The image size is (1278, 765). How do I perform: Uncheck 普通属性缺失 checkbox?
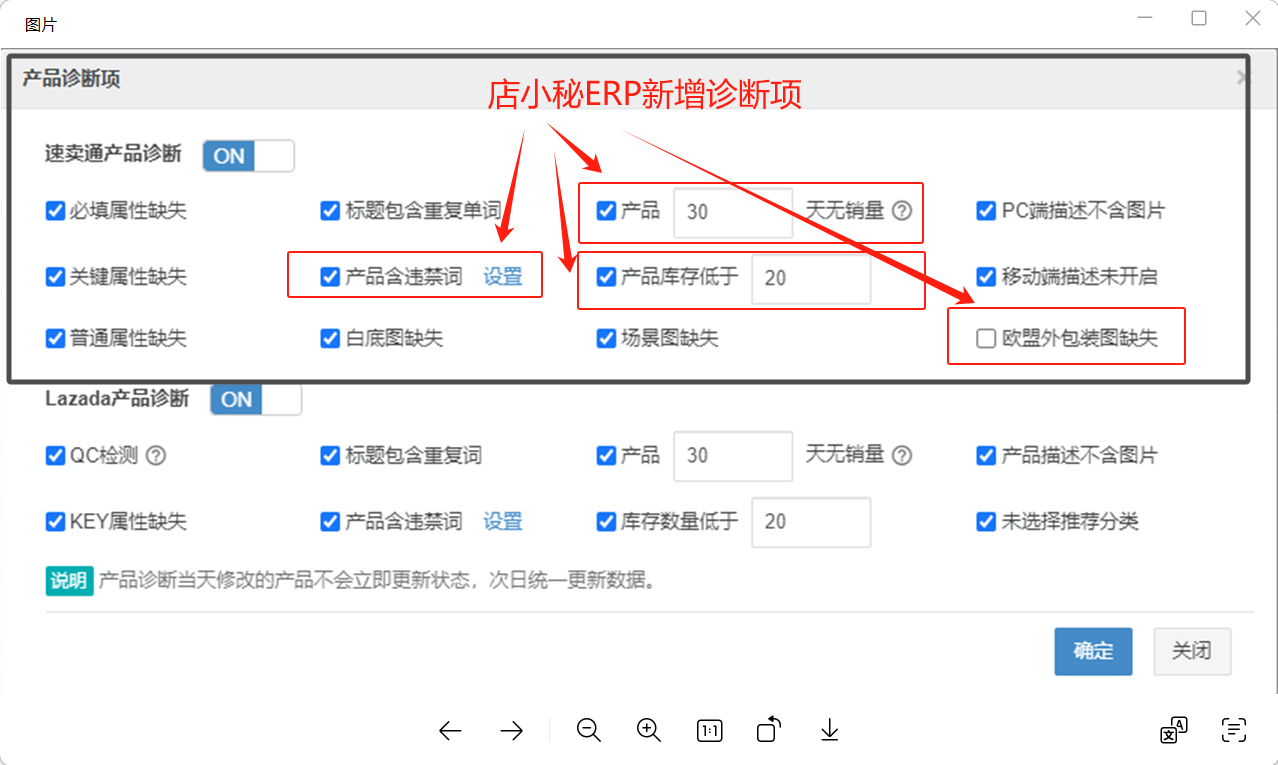click(55, 339)
